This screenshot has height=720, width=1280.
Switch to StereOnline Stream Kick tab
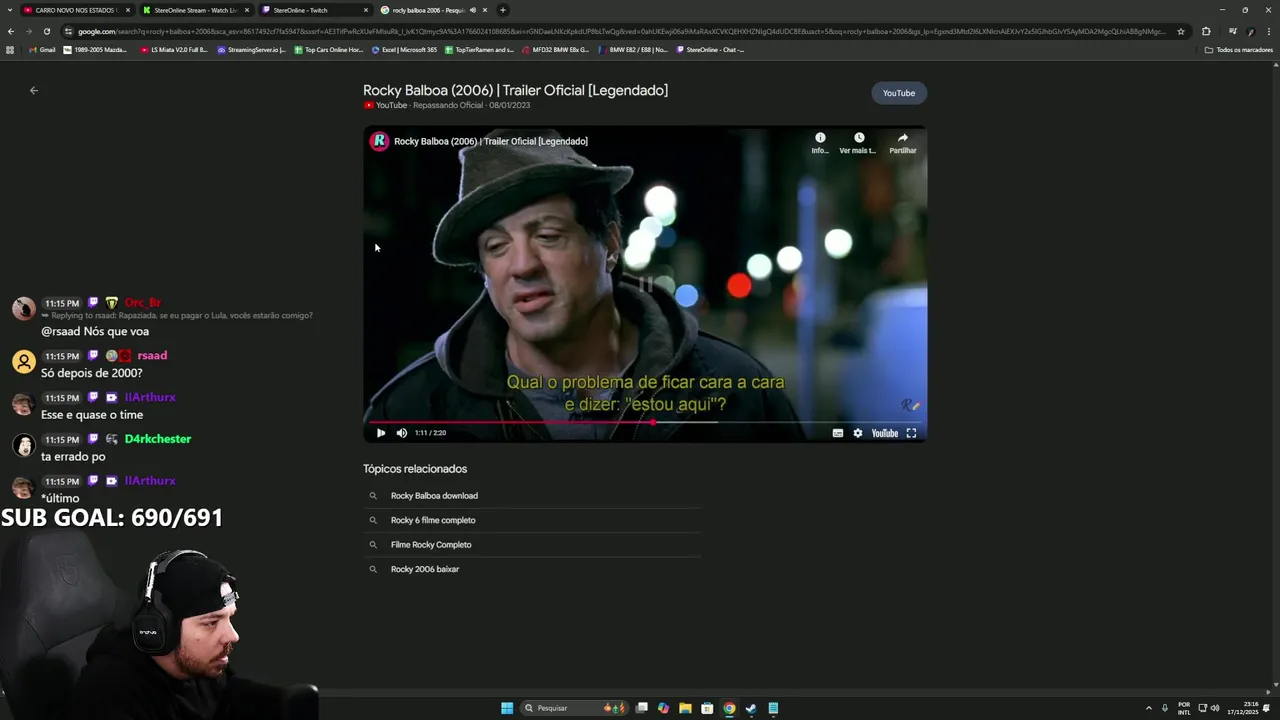coord(195,10)
